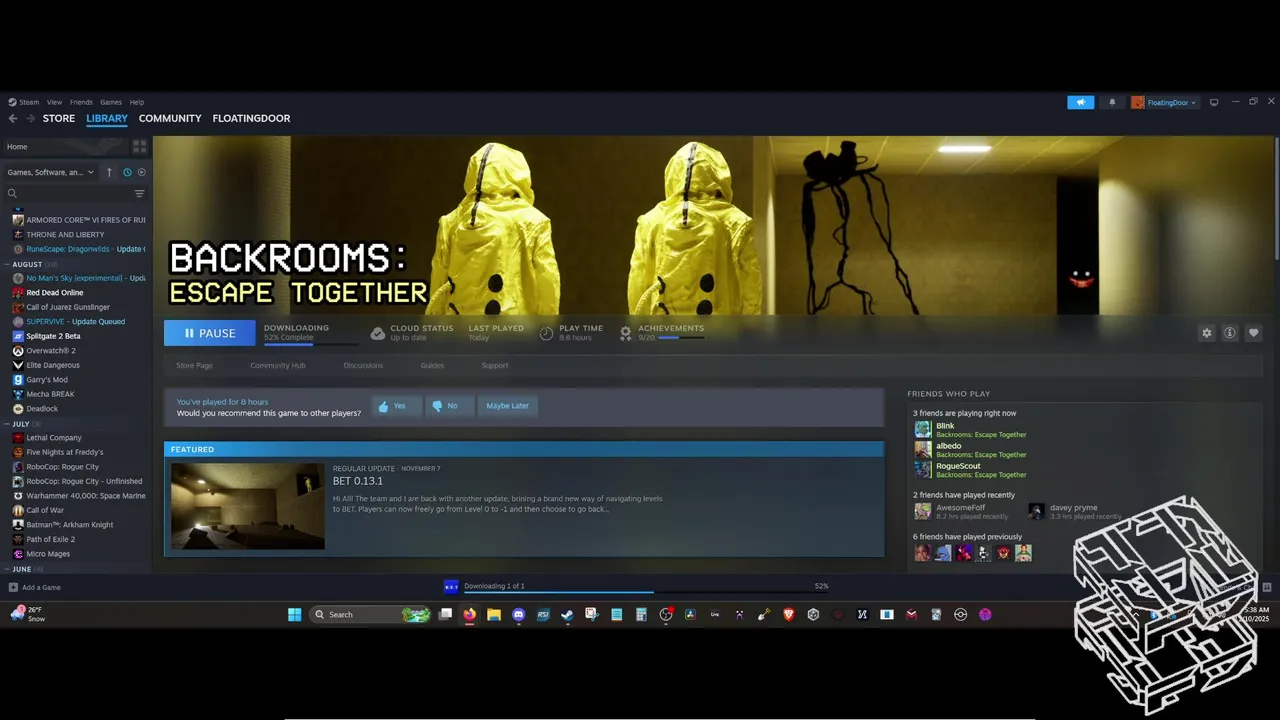1280x720 pixels.
Task: Click the sort ascending arrow in library sidebar
Action: click(x=109, y=172)
